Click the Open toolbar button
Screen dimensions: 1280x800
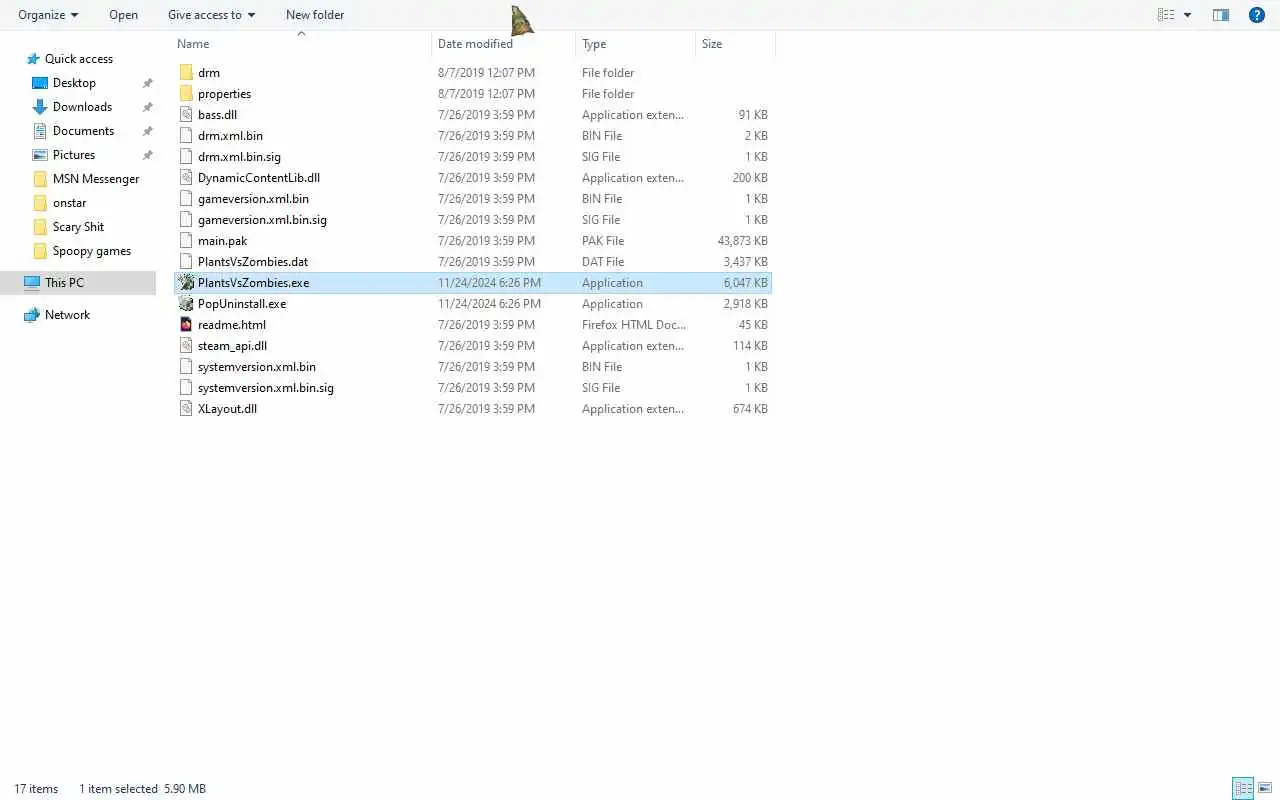123,15
